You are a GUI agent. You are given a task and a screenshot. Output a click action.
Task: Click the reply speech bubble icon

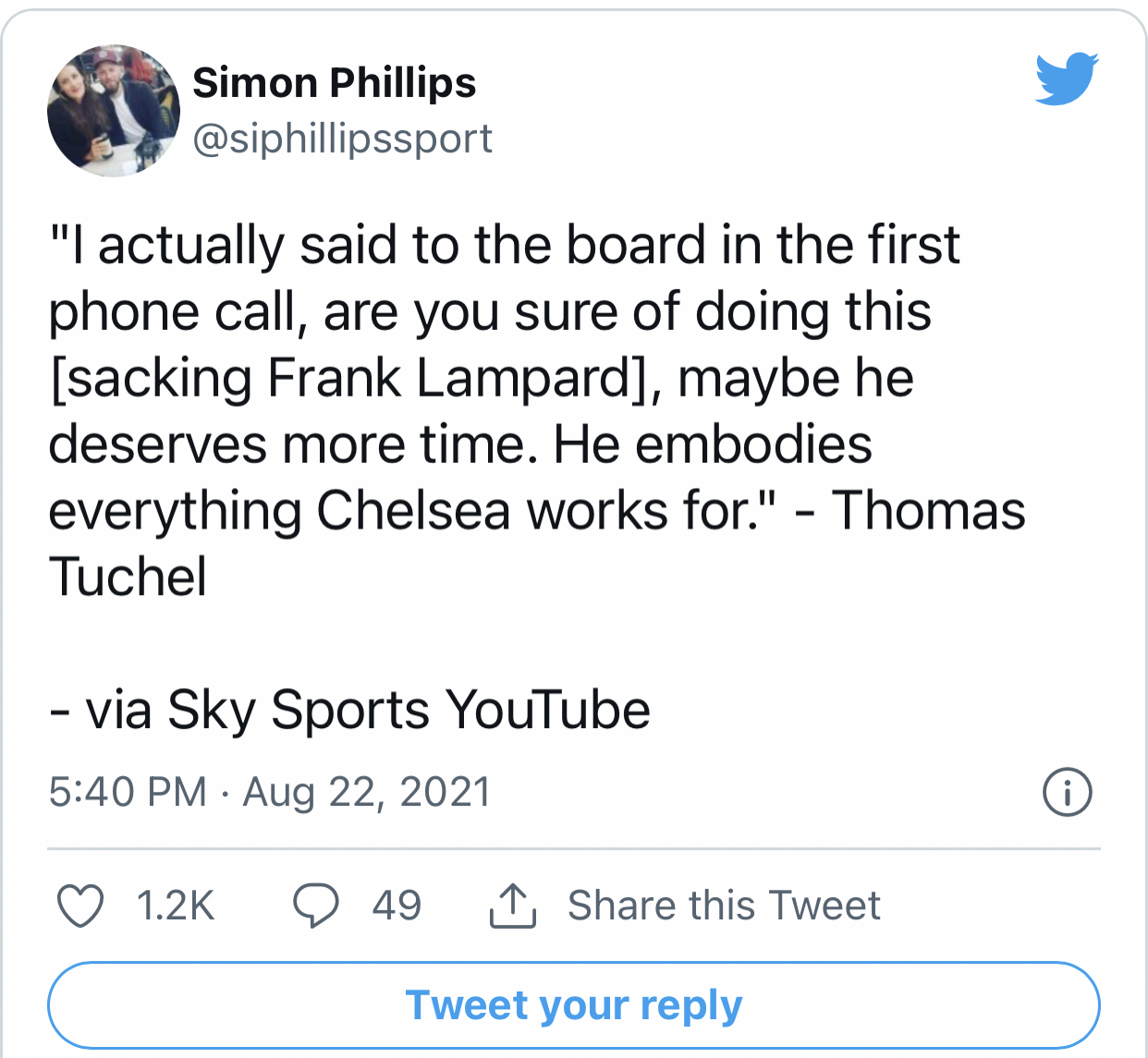point(316,906)
